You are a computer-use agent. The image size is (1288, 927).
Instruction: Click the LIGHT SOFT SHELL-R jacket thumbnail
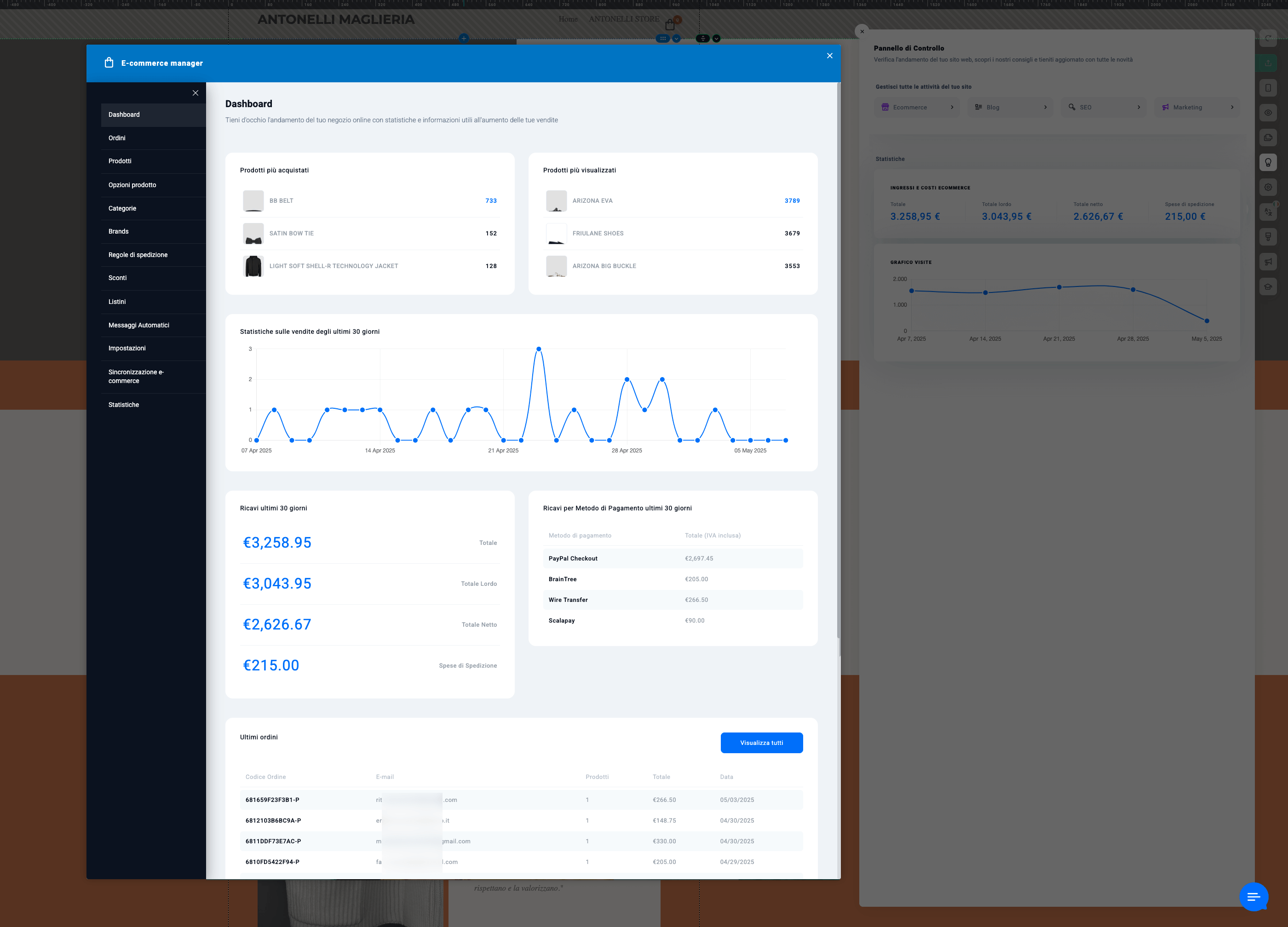(x=253, y=266)
